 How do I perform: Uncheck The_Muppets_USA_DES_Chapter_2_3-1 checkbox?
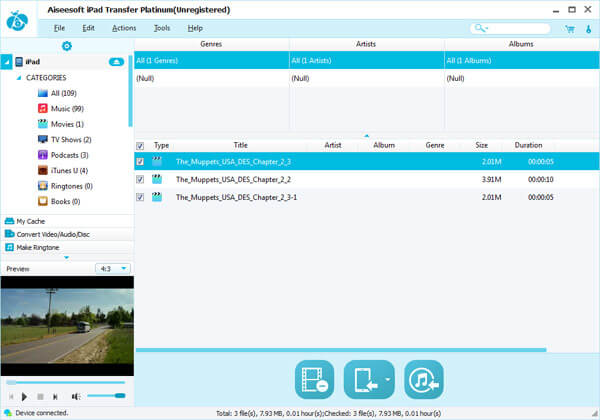point(140,197)
